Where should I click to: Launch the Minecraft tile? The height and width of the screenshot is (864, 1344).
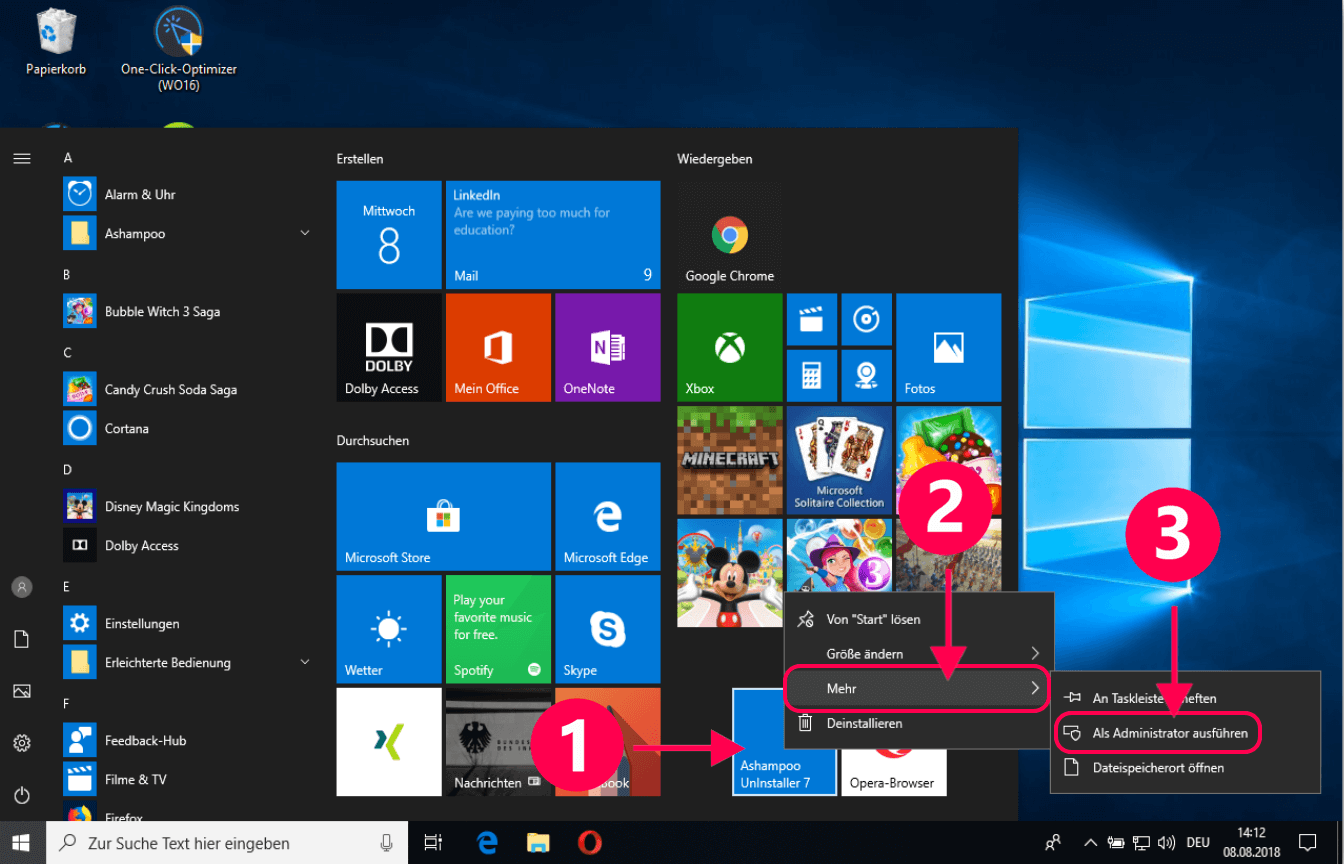tap(729, 458)
